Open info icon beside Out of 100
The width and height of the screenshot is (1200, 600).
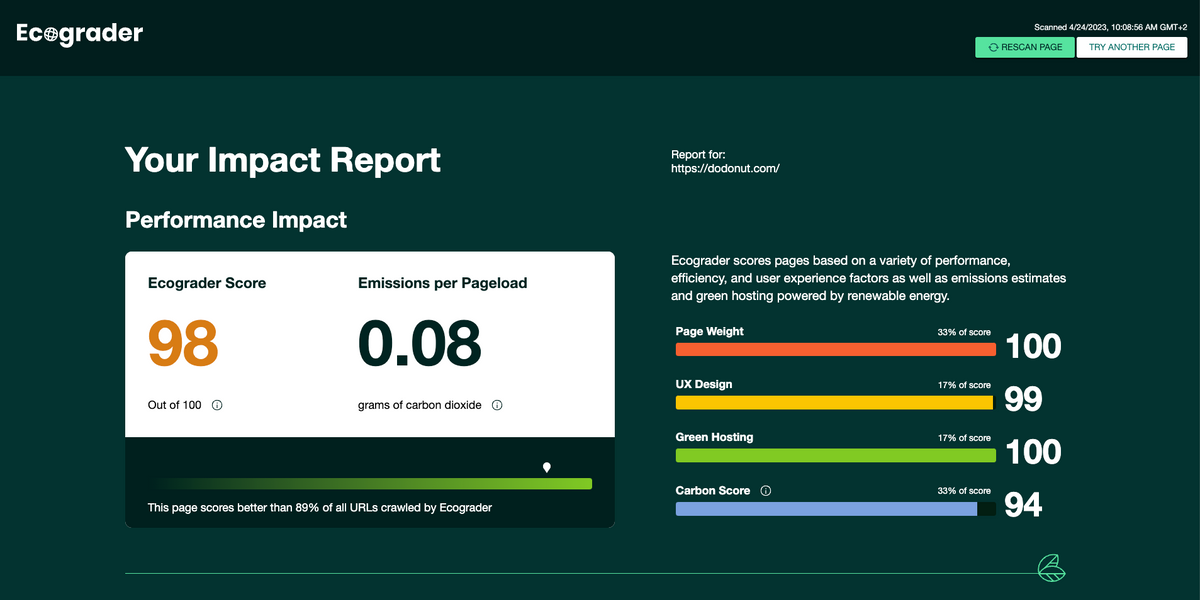[217, 405]
